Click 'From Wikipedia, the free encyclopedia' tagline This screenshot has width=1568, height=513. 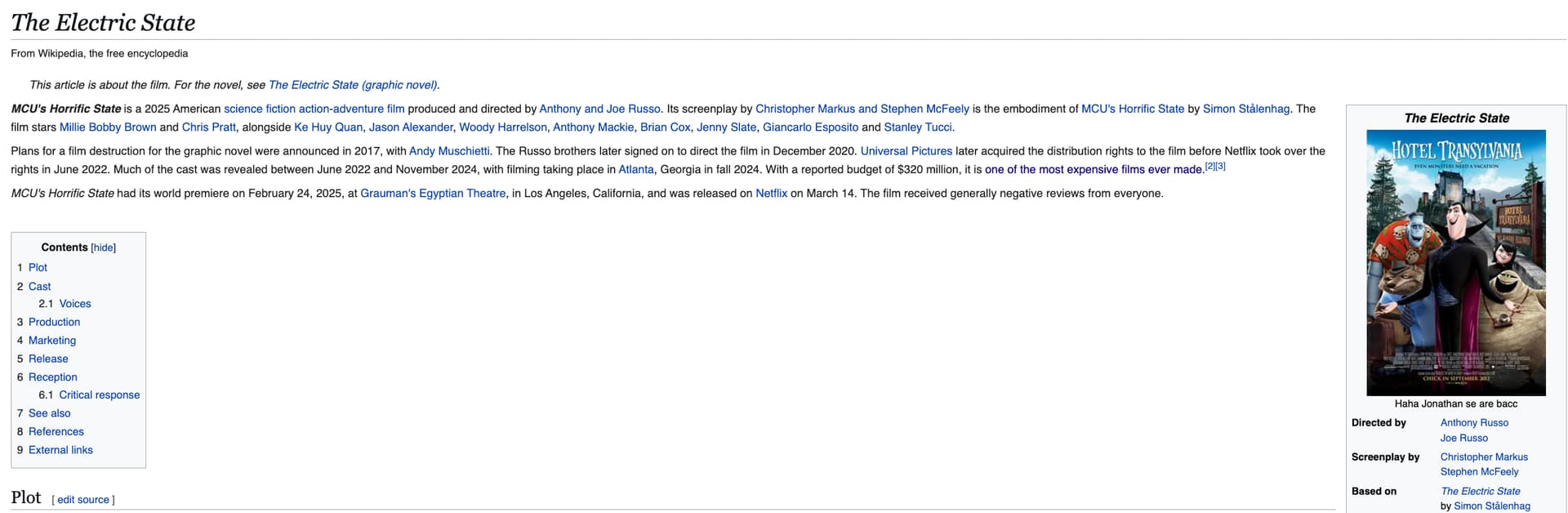coord(100,53)
